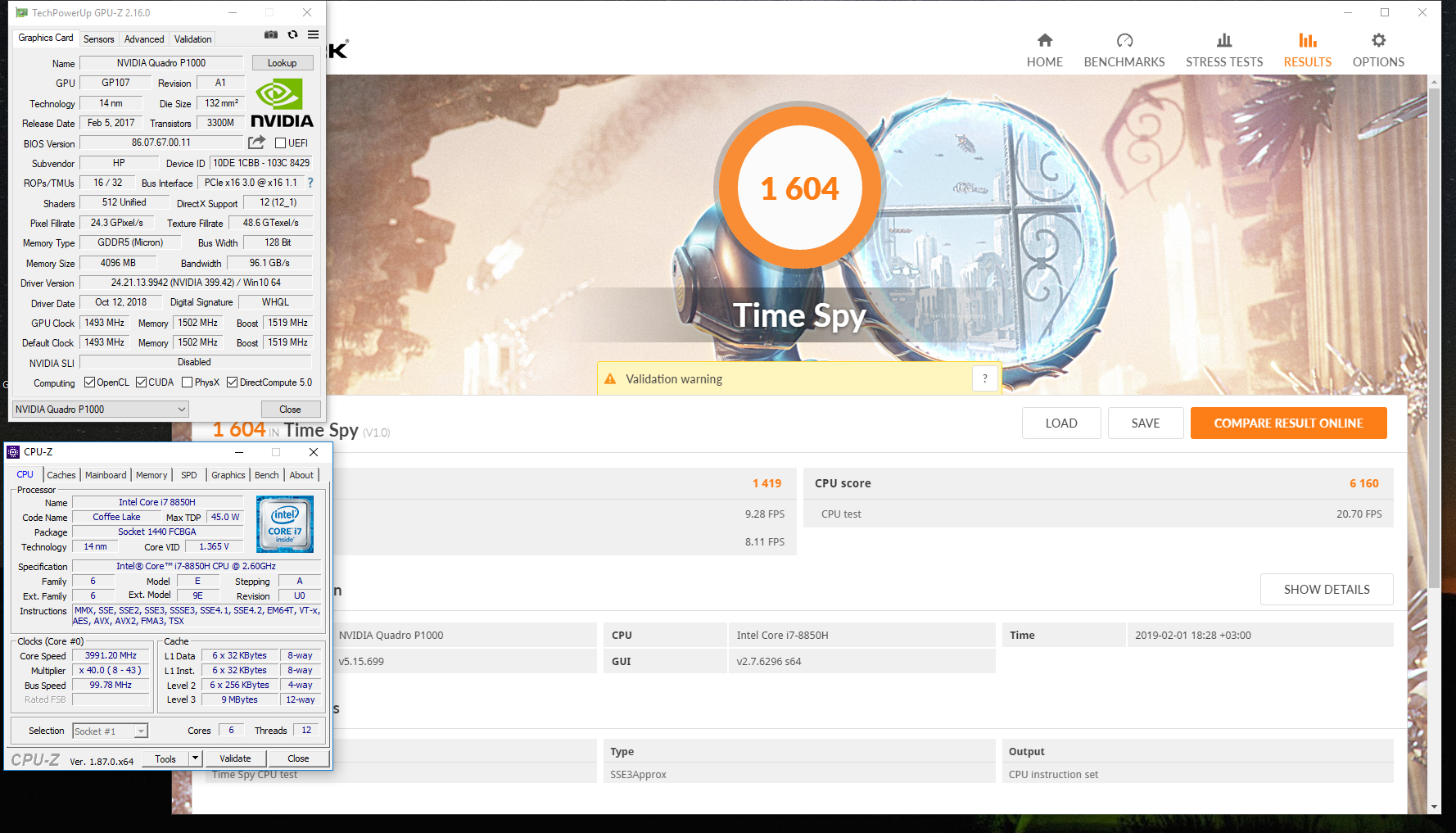Switch to the CPU-Z Bench tab
Screen dimensions: 1456x833
(267, 475)
